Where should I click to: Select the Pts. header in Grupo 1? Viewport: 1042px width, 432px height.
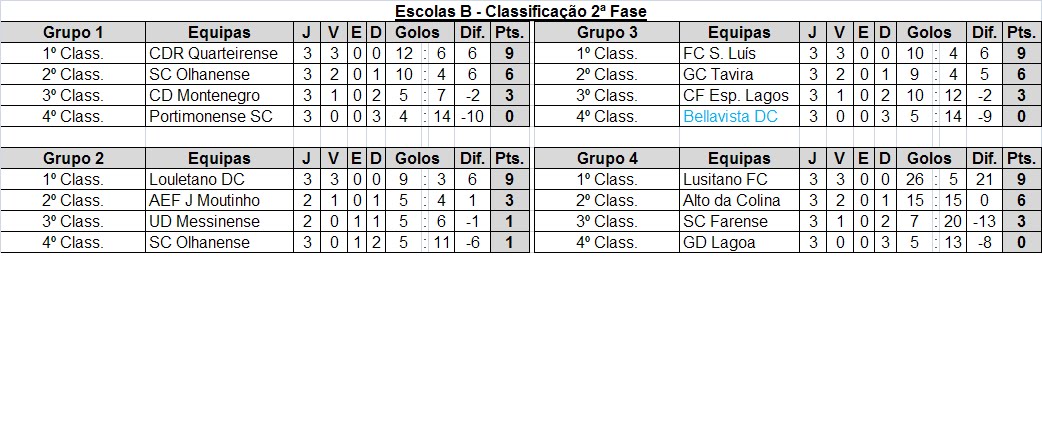tap(510, 33)
